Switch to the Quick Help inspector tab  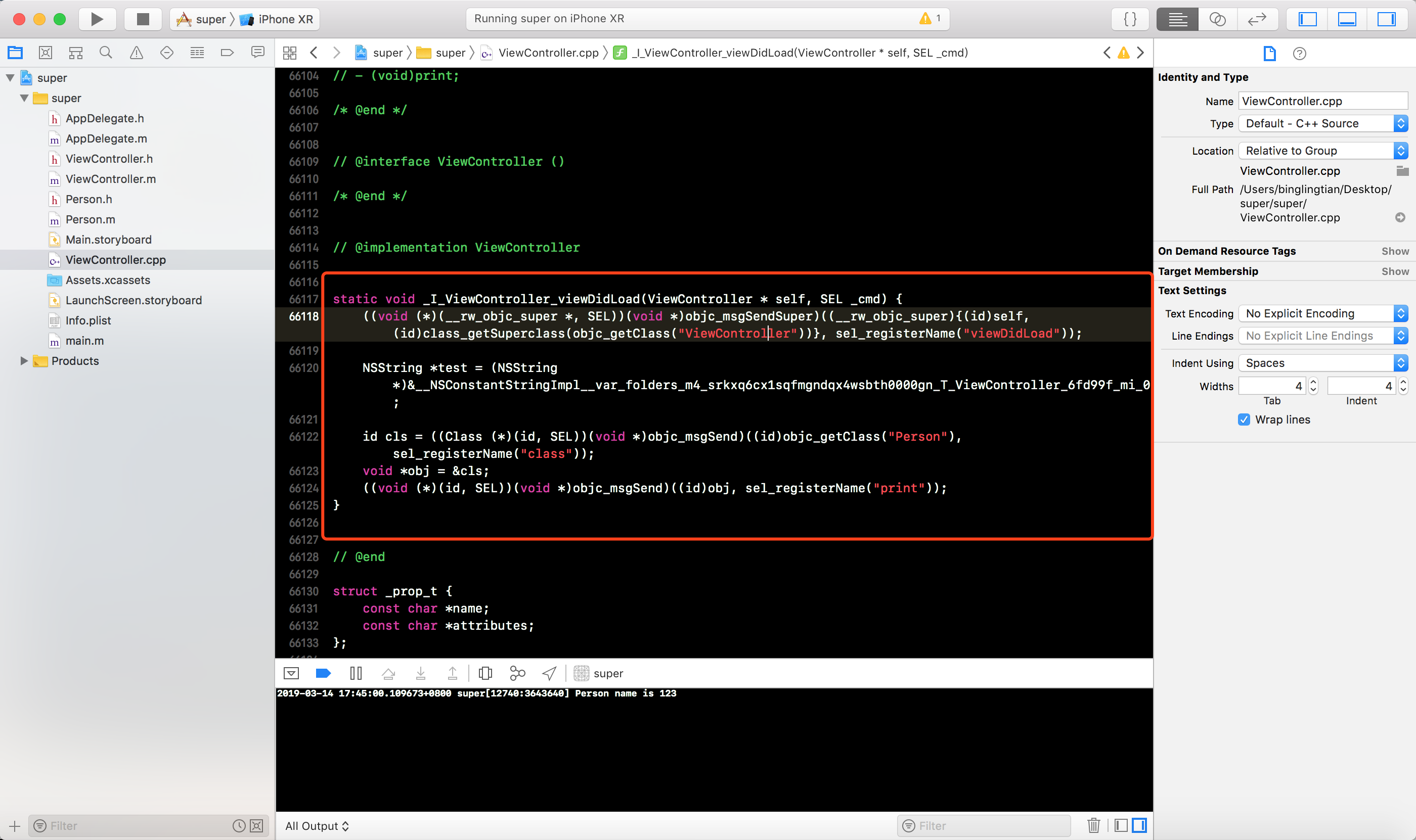point(1299,53)
